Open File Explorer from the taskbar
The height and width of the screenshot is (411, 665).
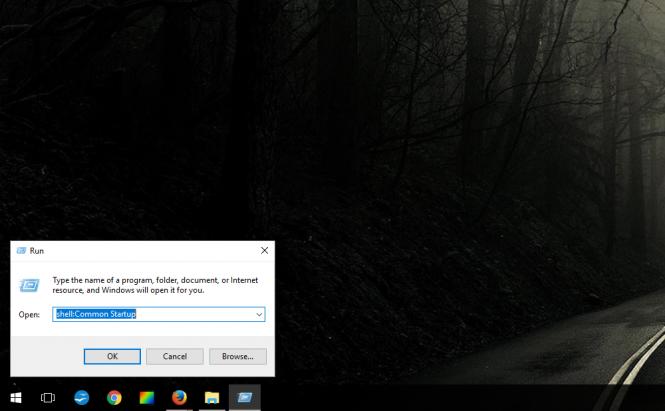[212, 398]
